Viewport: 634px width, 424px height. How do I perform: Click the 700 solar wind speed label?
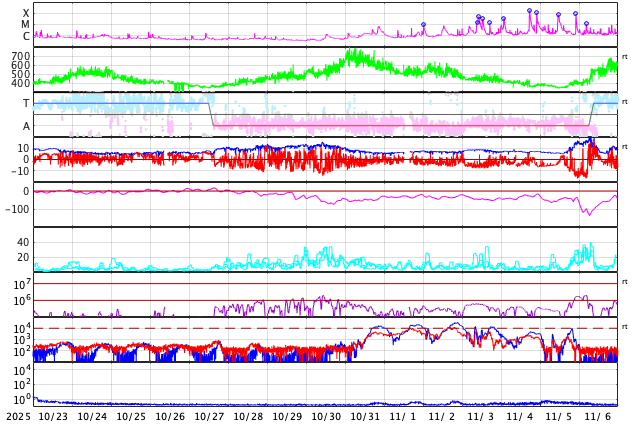click(x=20, y=57)
